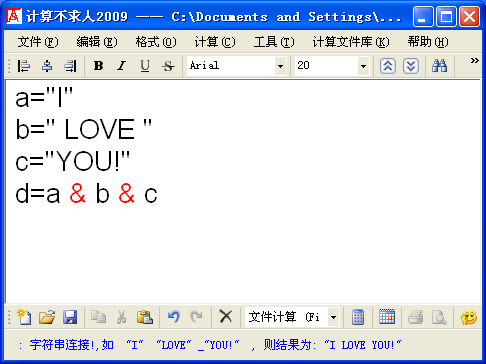Viewport: 486px width, 364px height.
Task: Click the copy icon in bottom toolbar
Action: coord(99,317)
